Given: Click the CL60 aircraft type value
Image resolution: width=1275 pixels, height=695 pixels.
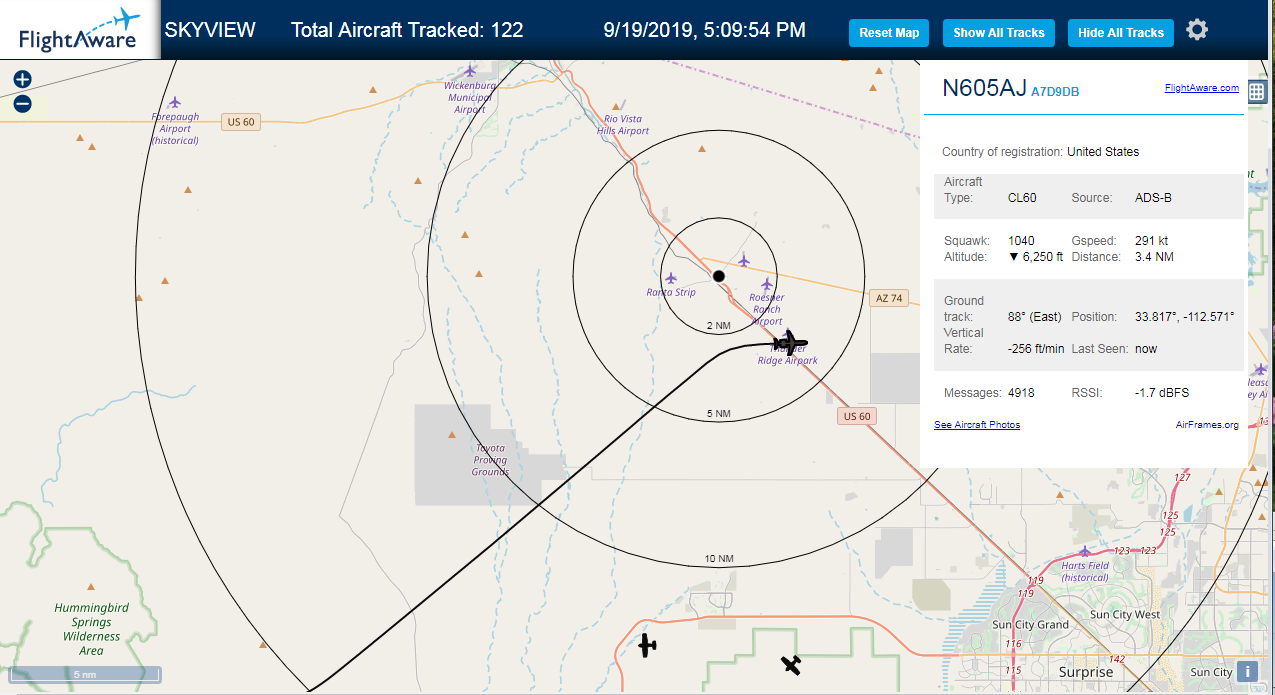Looking at the screenshot, I should 1022,198.
